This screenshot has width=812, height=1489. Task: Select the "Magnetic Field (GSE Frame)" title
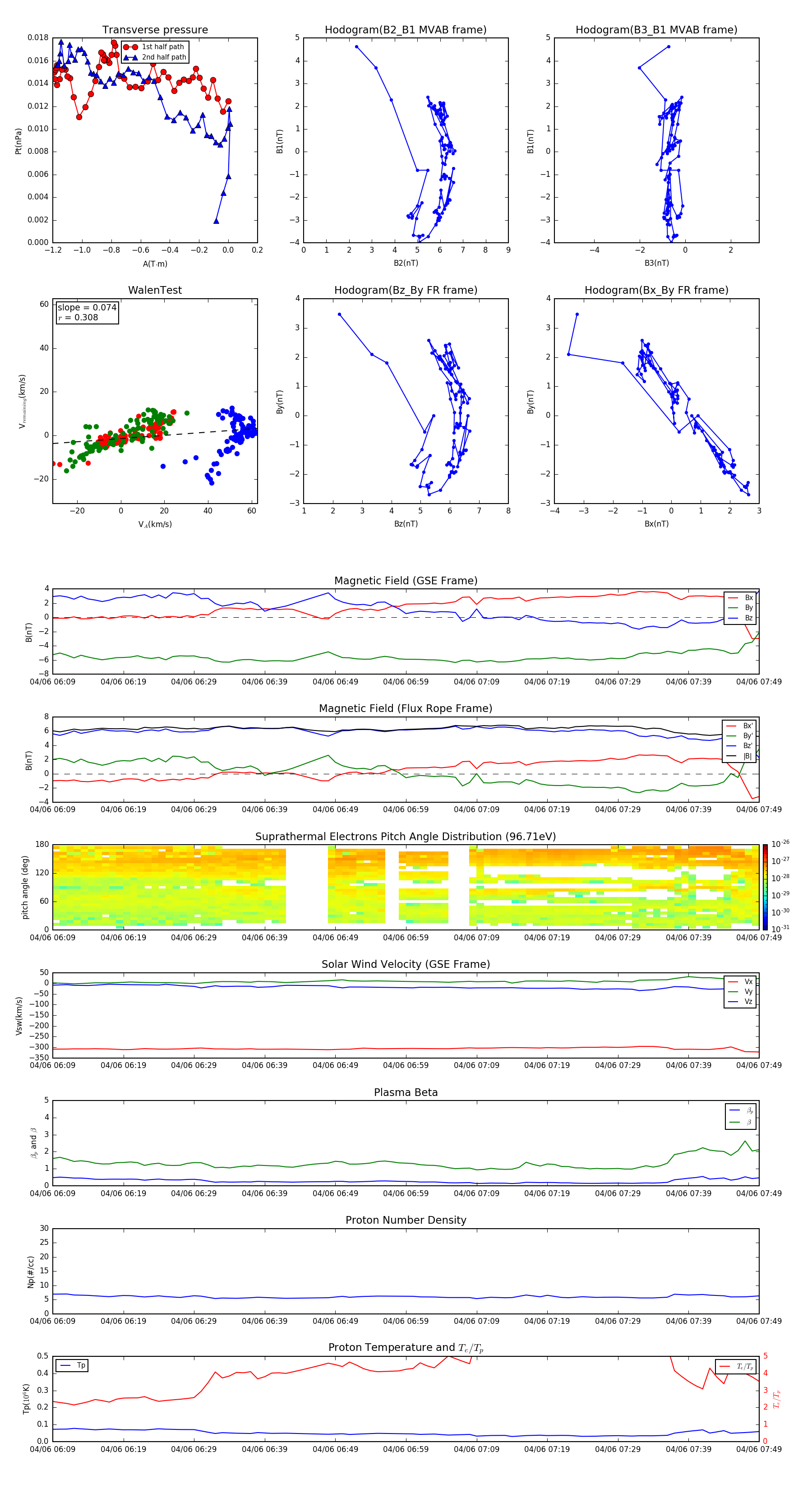coord(406,581)
